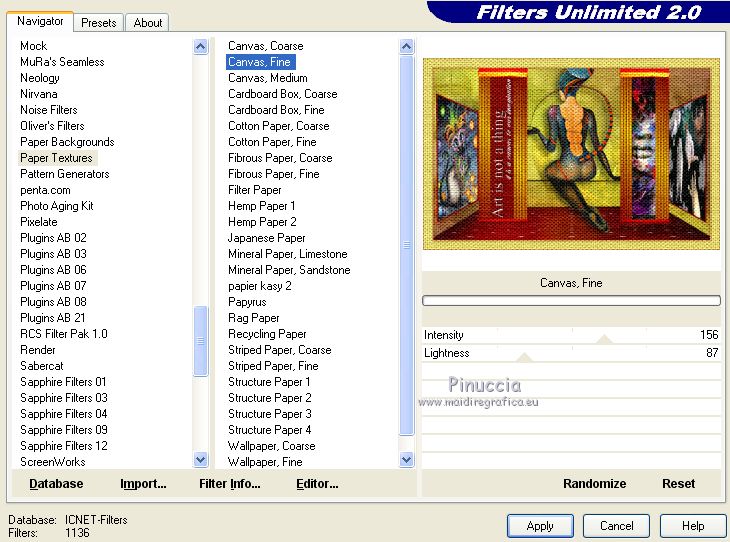Screen dimensions: 730x542
Task: Reset the filter settings
Action: point(678,484)
